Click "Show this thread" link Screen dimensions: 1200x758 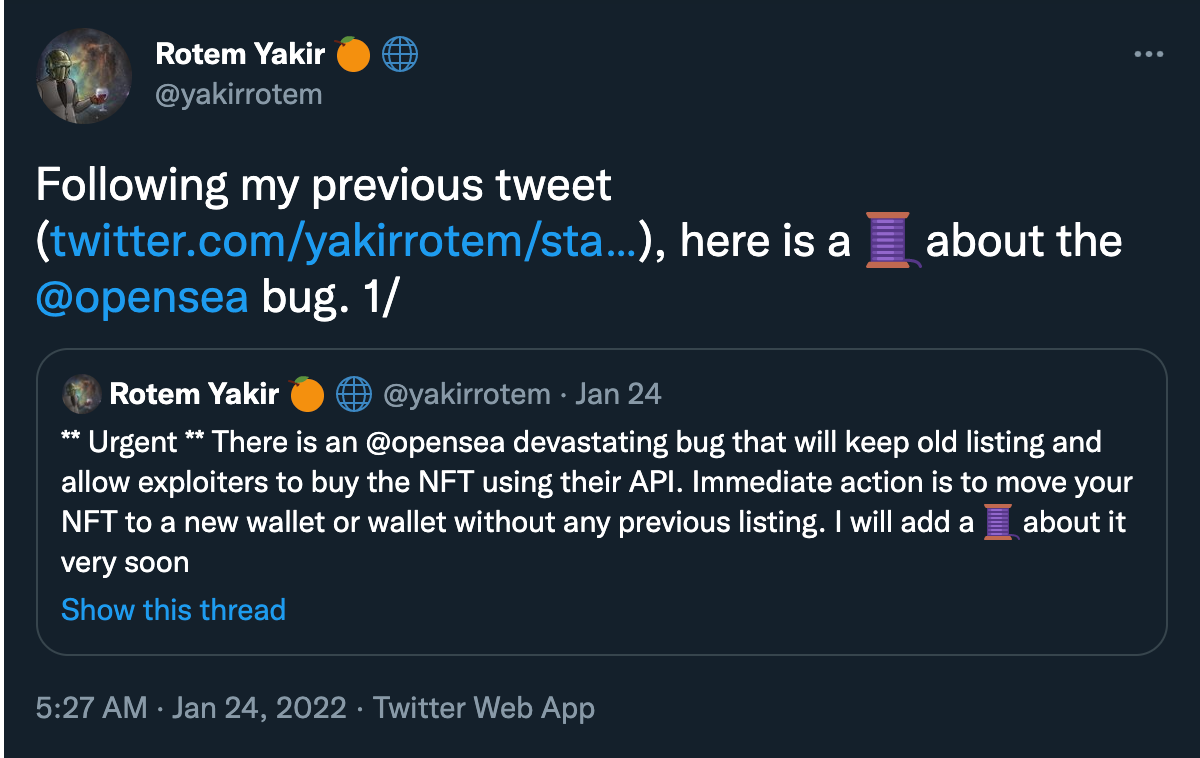(x=173, y=610)
